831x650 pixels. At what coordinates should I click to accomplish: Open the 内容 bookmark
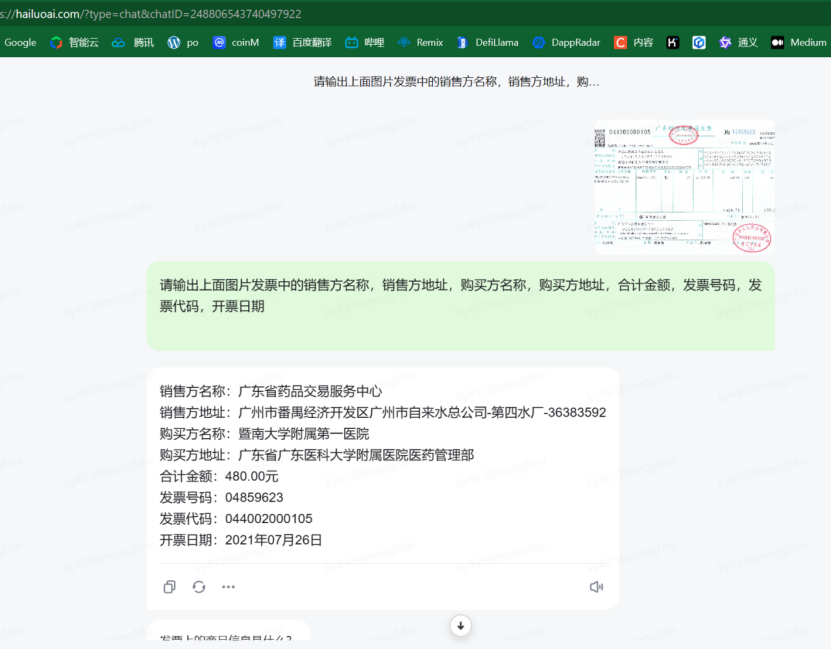[633, 42]
